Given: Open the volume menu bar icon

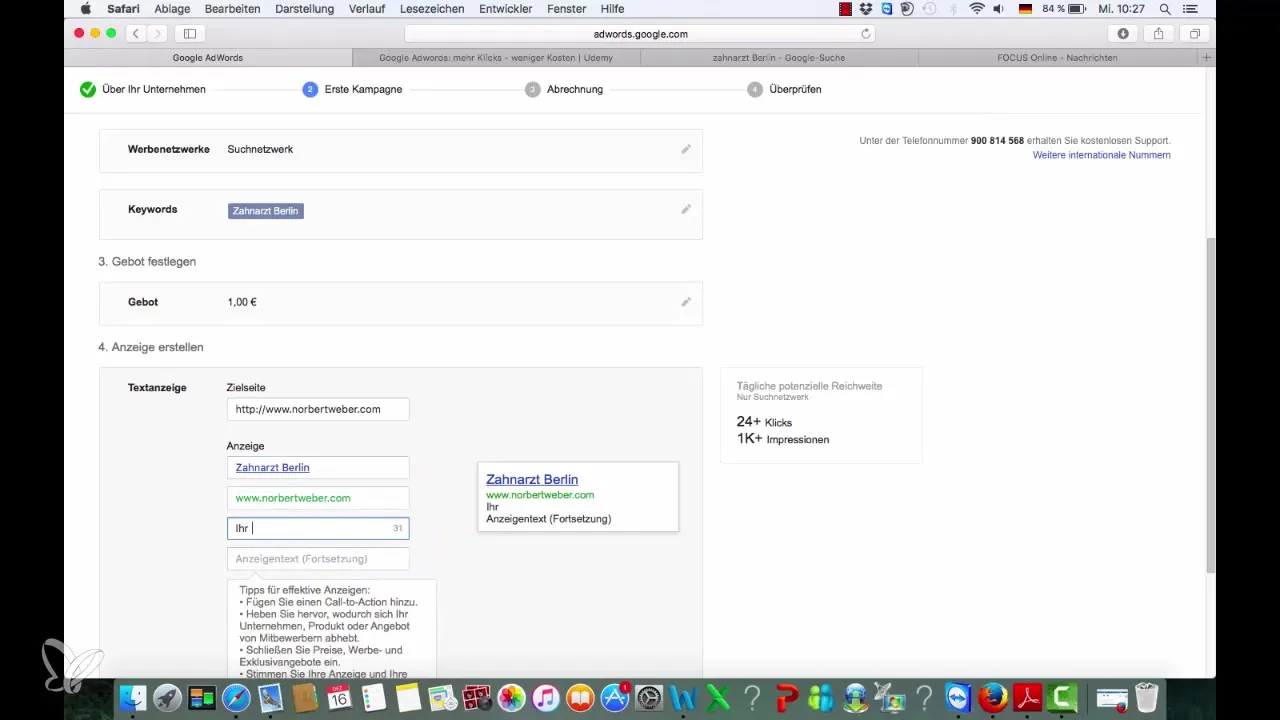Looking at the screenshot, I should (1000, 8).
